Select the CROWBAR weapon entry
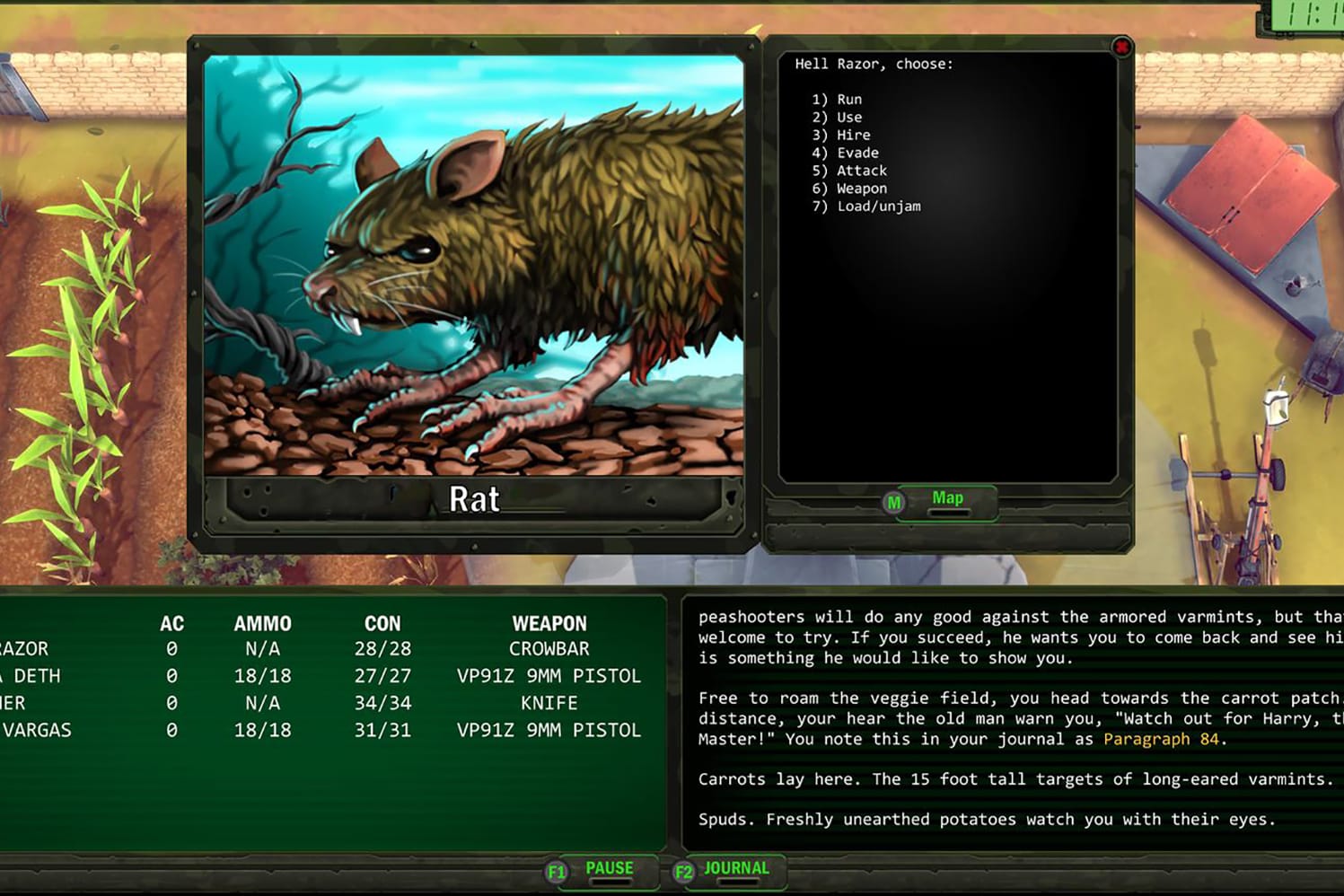This screenshot has width=1344, height=896. pos(549,649)
